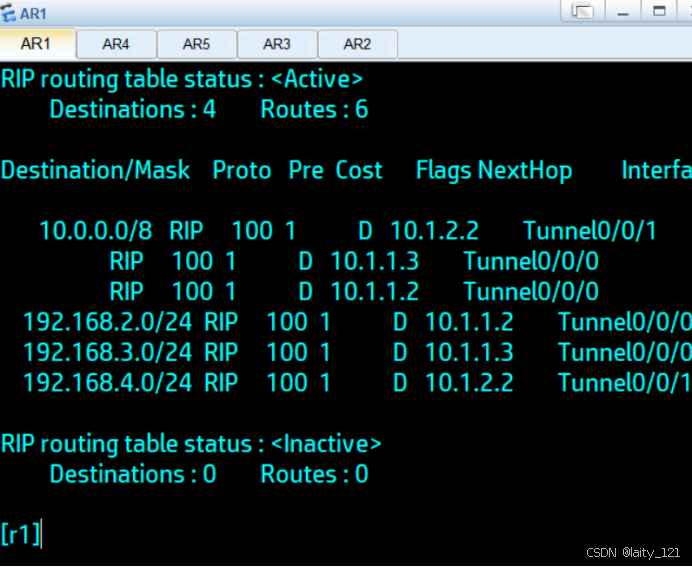Click the Pre column header text
Screen dimensions: 692x567
tap(306, 170)
